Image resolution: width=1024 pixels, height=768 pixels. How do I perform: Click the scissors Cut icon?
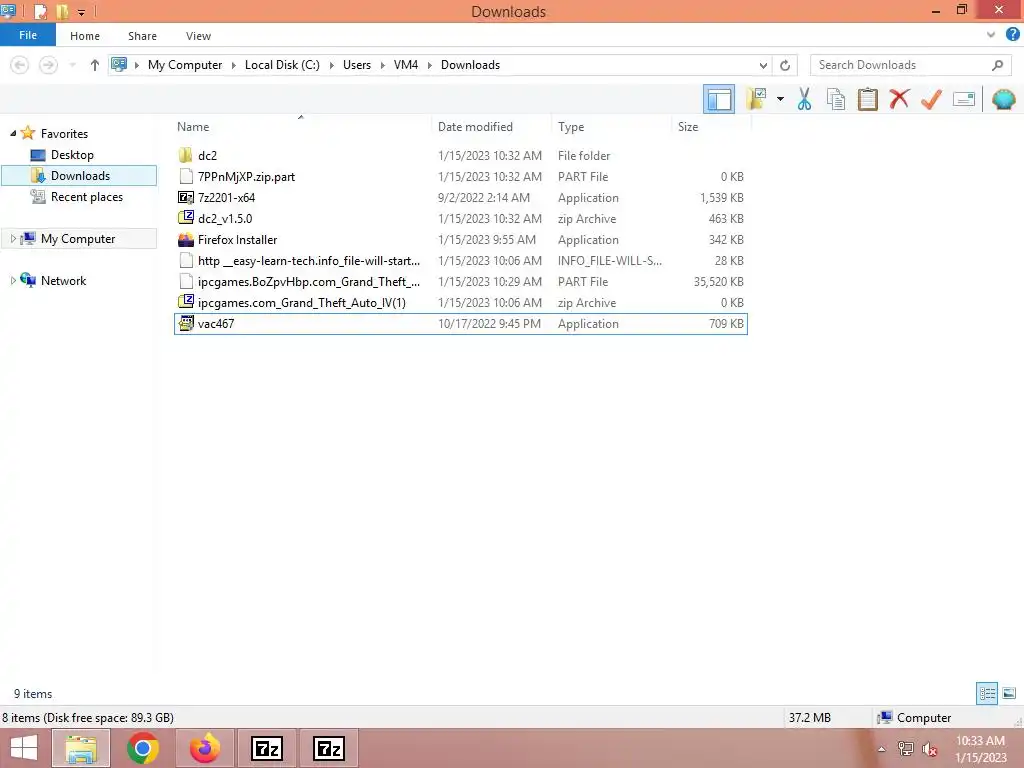click(x=805, y=99)
